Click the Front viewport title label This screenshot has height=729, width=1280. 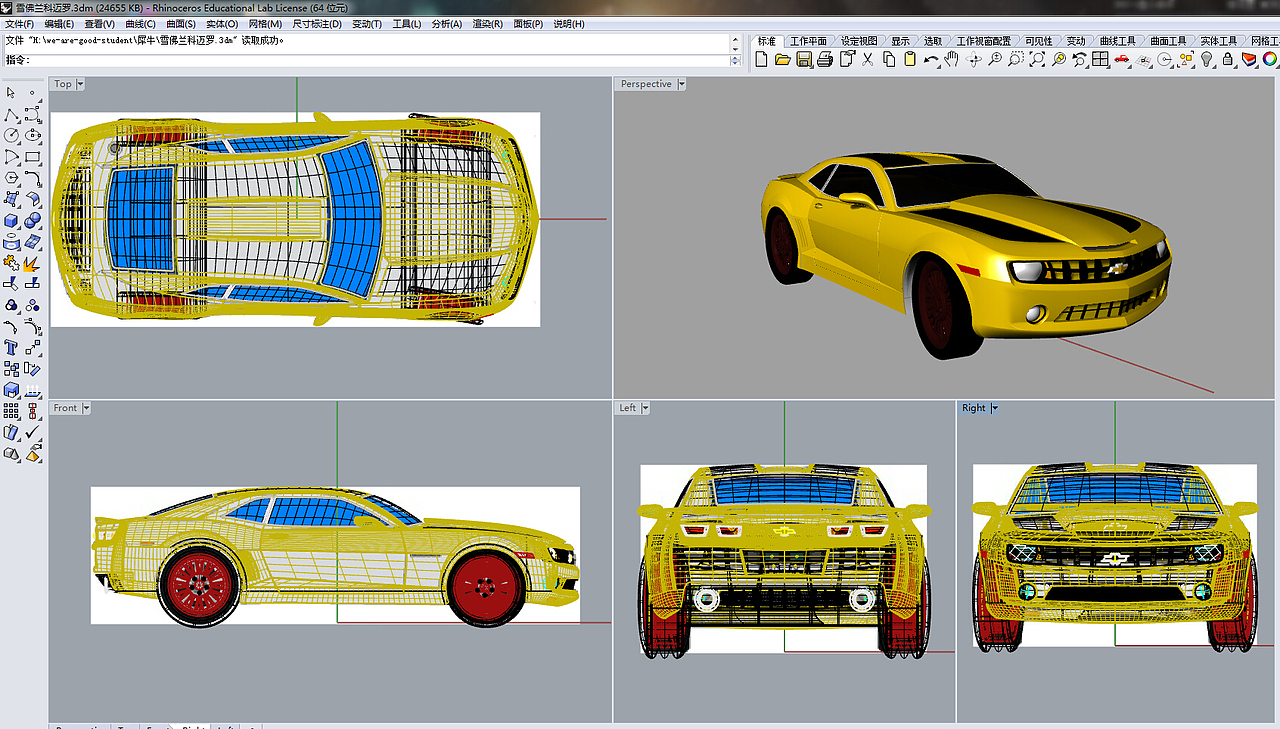point(65,408)
